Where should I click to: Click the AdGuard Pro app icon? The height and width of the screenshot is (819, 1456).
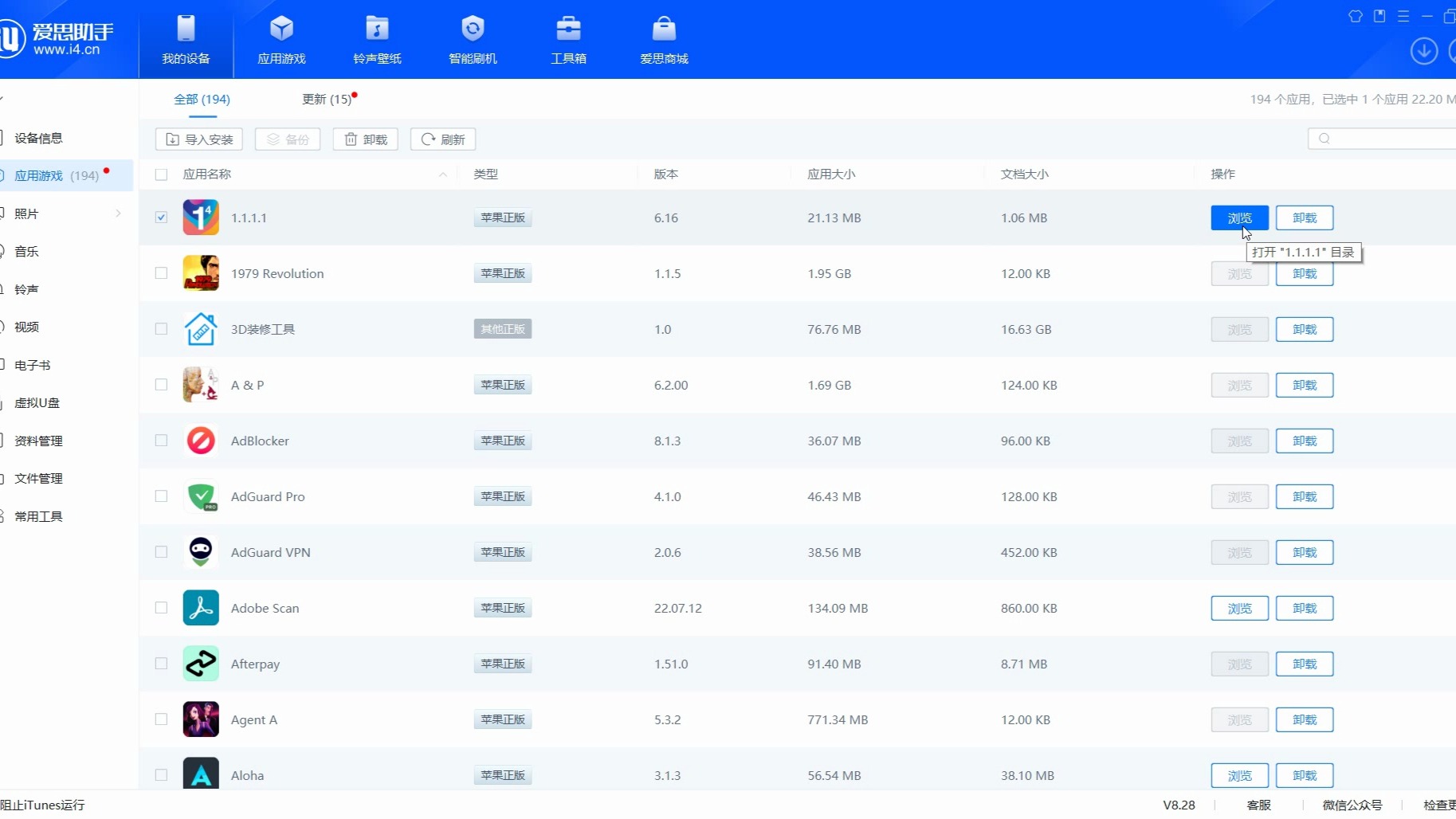[201, 496]
